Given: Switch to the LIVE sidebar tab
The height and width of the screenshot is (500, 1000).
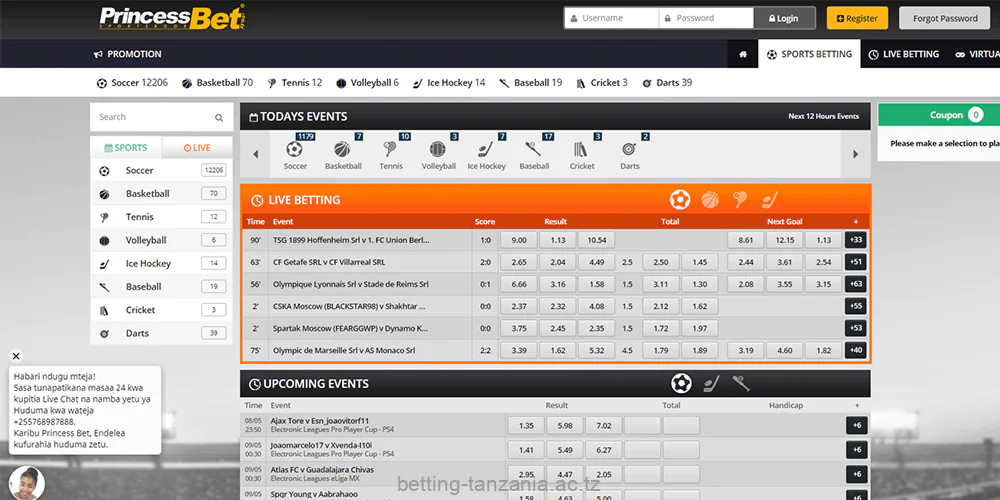Looking at the screenshot, I should pyautogui.click(x=197, y=148).
